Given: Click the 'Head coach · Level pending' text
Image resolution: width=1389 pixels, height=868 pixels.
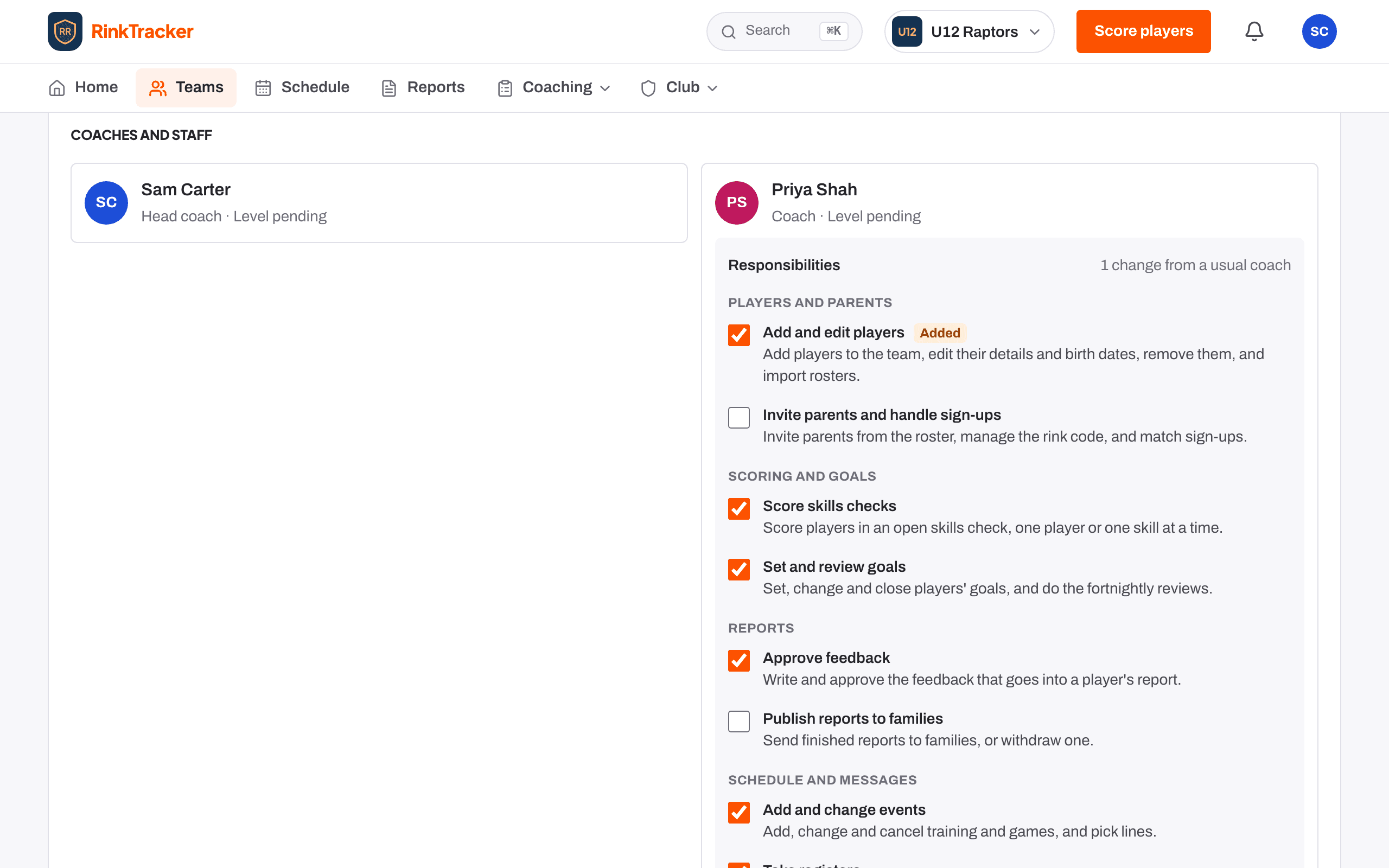Looking at the screenshot, I should pyautogui.click(x=234, y=216).
